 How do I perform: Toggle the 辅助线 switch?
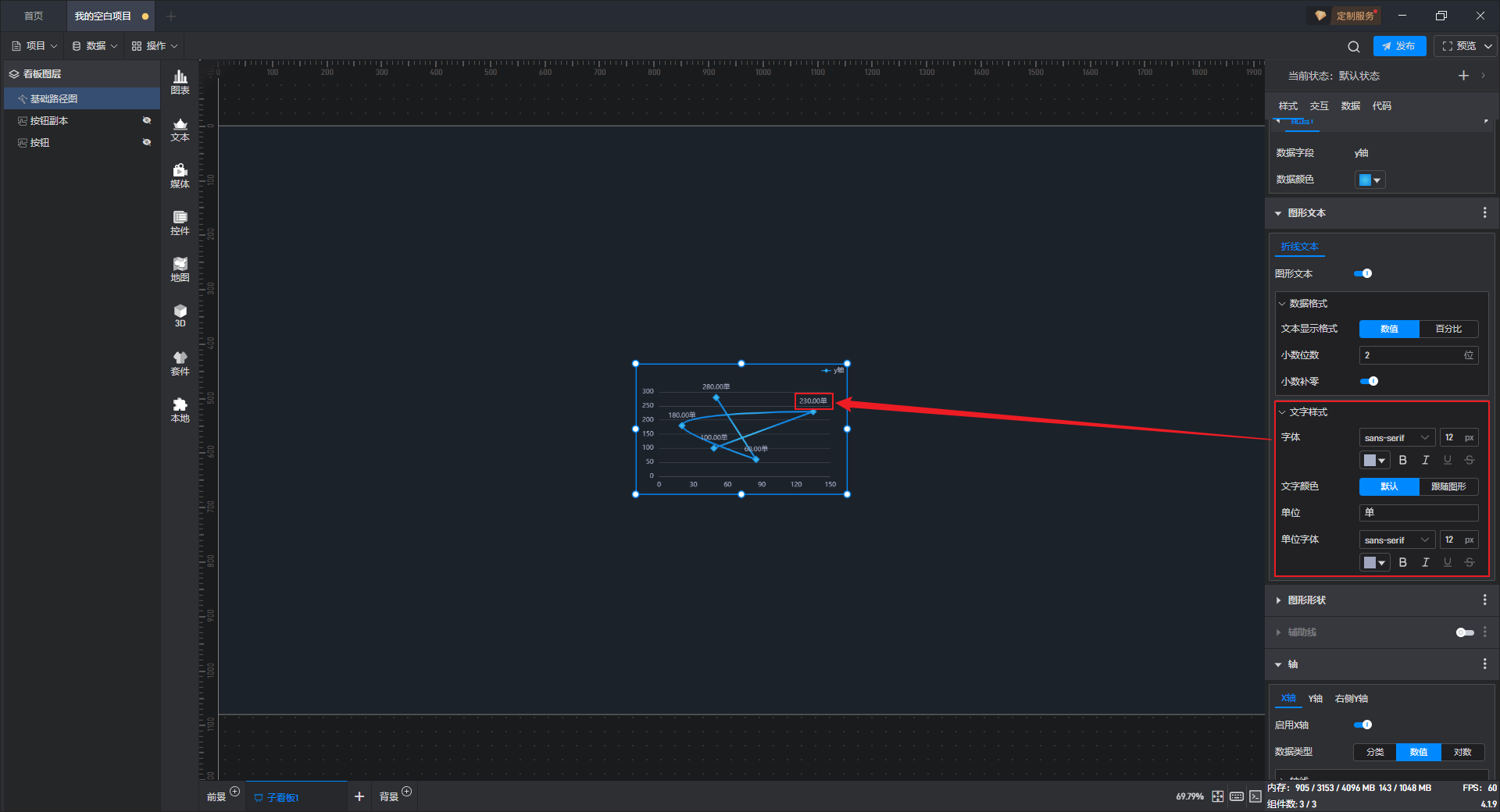point(1465,632)
